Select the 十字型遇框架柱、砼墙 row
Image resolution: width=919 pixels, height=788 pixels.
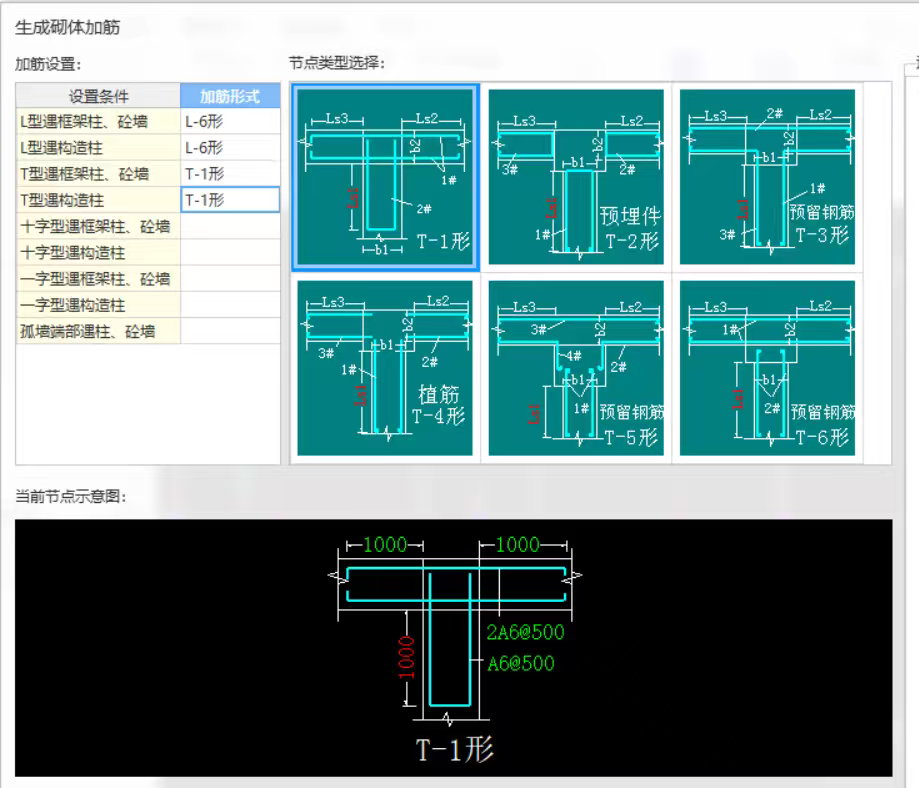coord(95,226)
